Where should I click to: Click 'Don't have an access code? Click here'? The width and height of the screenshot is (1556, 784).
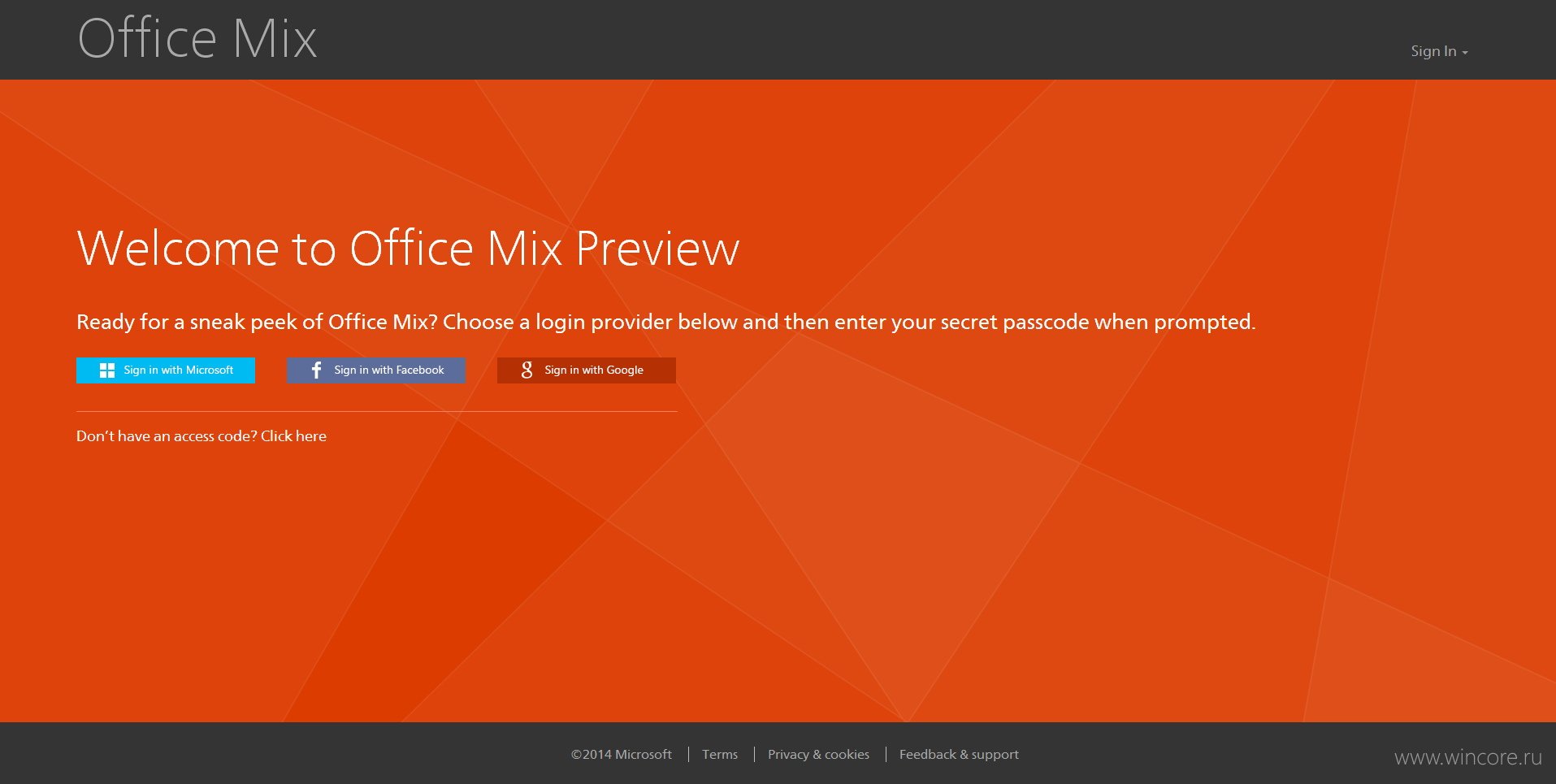pyautogui.click(x=202, y=436)
